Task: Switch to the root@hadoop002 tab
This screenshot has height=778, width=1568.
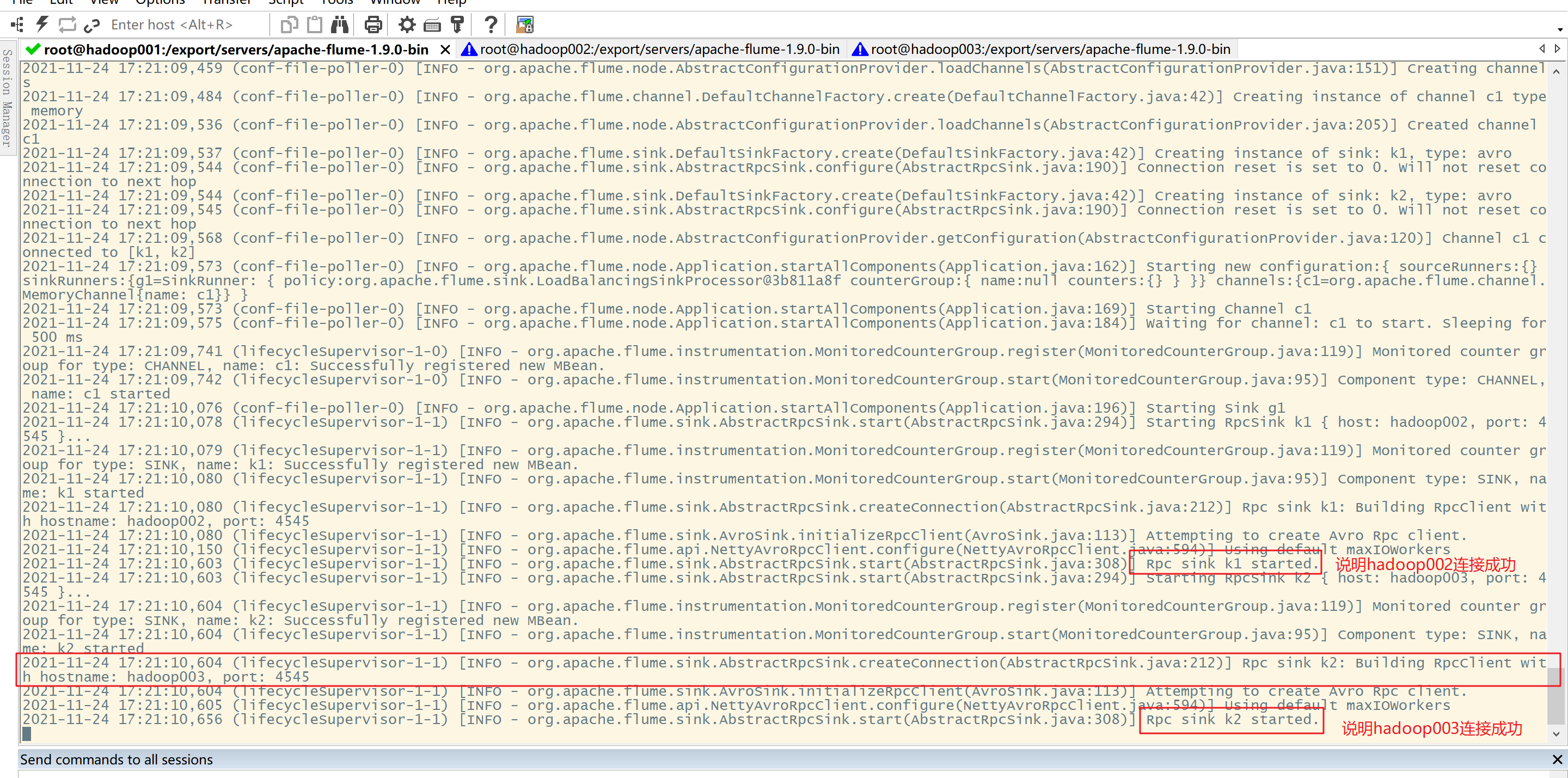Action: pyautogui.click(x=651, y=50)
